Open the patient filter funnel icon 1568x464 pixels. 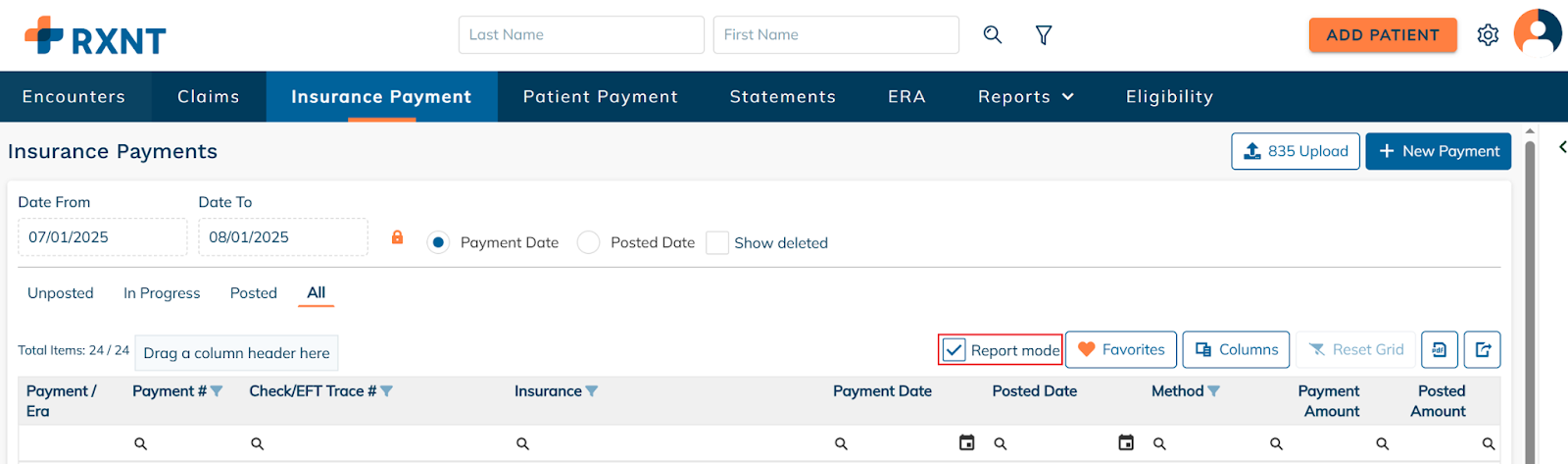1044,35
